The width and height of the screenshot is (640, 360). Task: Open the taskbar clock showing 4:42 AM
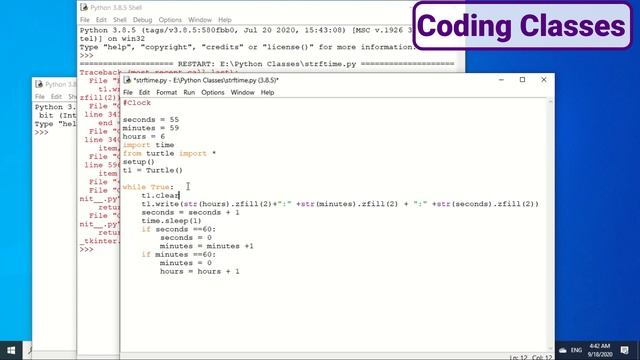tap(599, 350)
